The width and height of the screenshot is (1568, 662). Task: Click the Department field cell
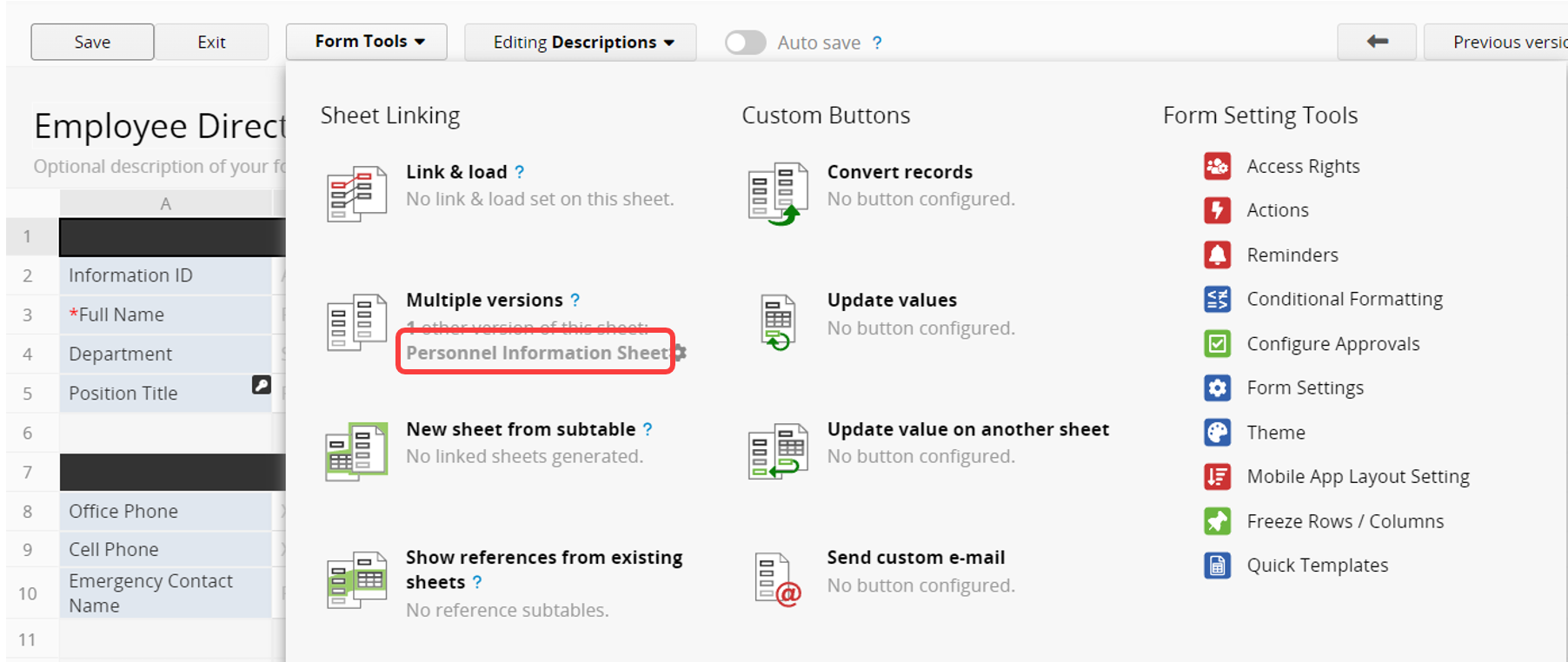pos(165,354)
